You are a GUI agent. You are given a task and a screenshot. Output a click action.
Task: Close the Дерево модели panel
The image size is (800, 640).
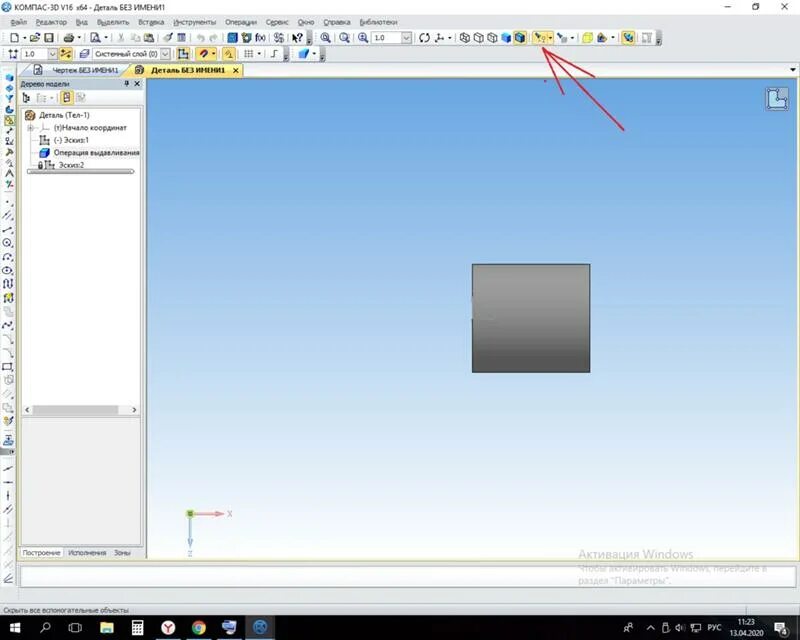pyautogui.click(x=137, y=84)
